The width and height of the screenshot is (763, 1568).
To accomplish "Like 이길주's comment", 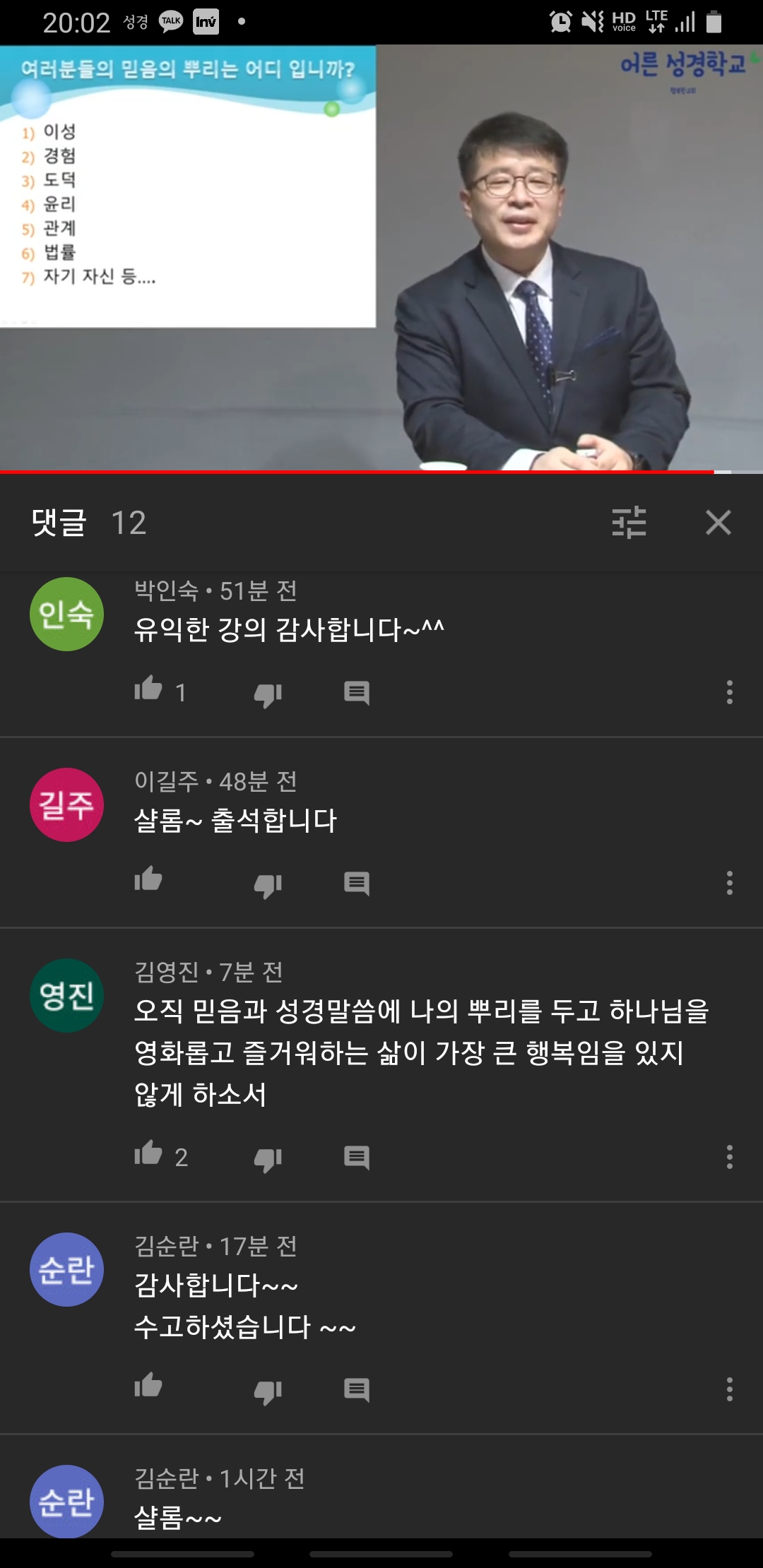I will point(148,879).
